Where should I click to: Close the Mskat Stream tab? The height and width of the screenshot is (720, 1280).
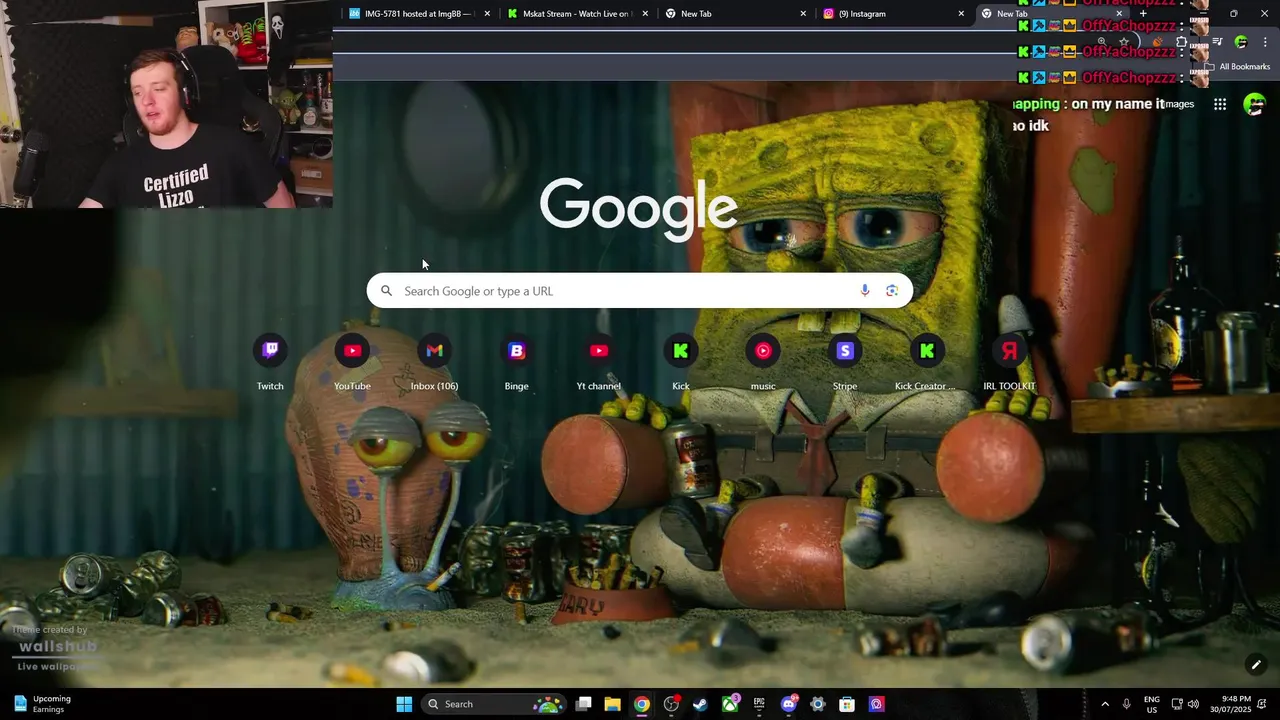click(645, 14)
